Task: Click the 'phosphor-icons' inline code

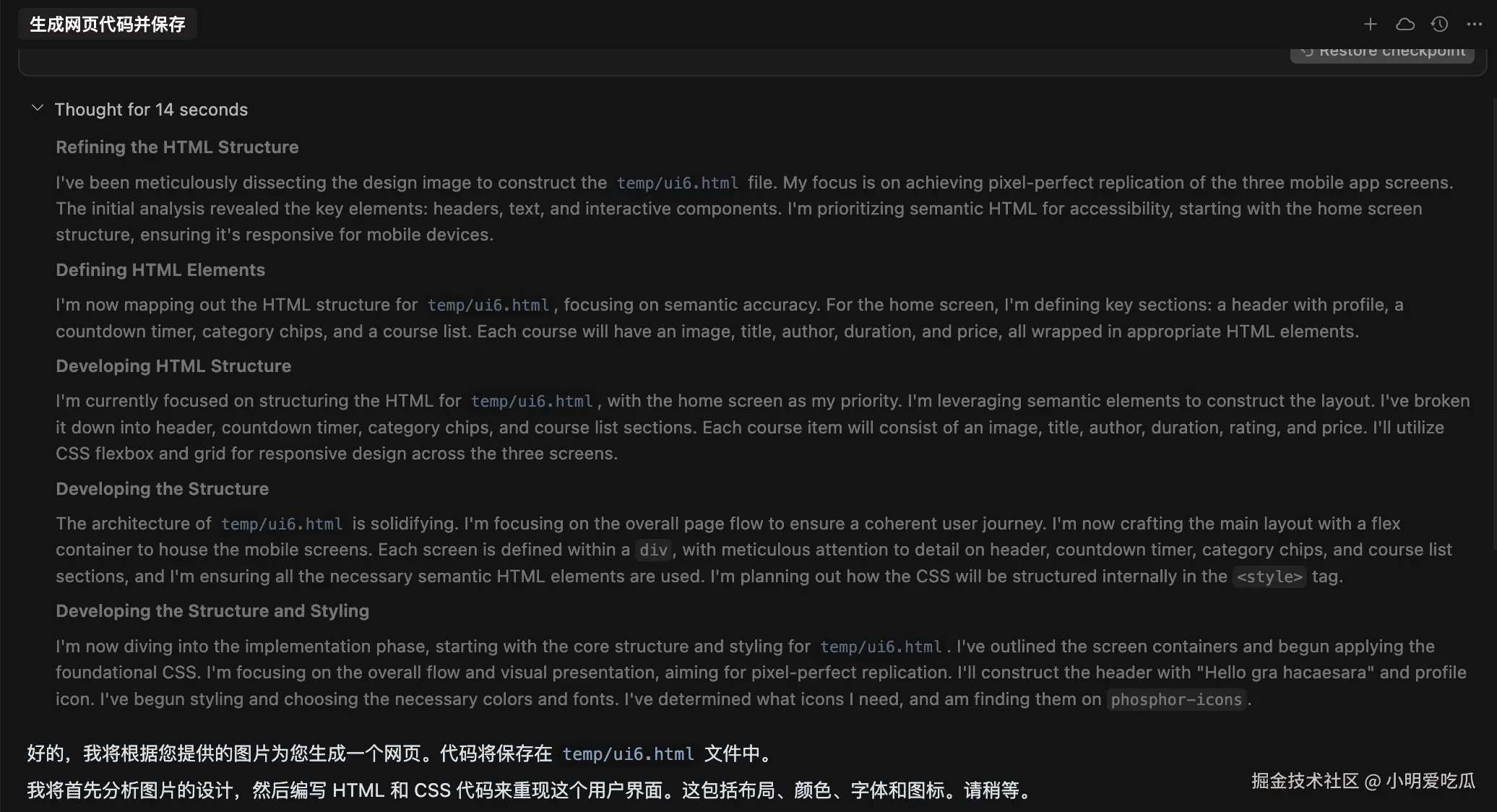Action: click(1175, 700)
